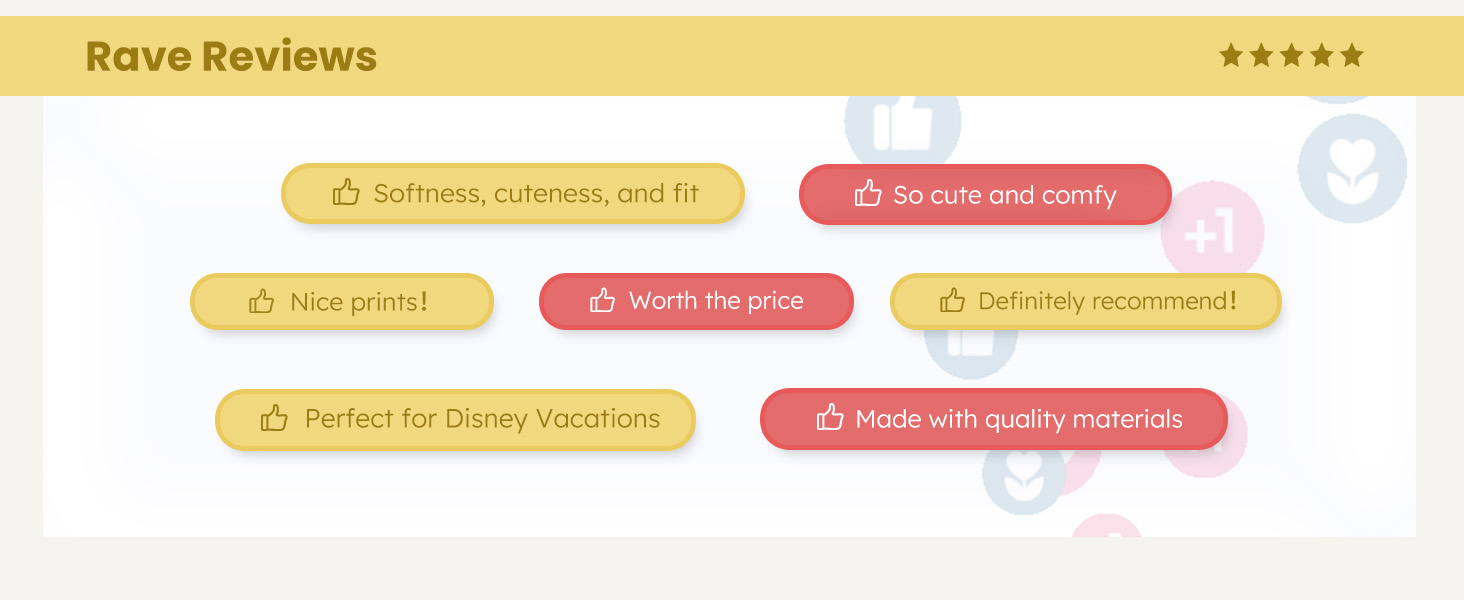
Task: Click the Rave Reviews heading
Action: (x=231, y=56)
